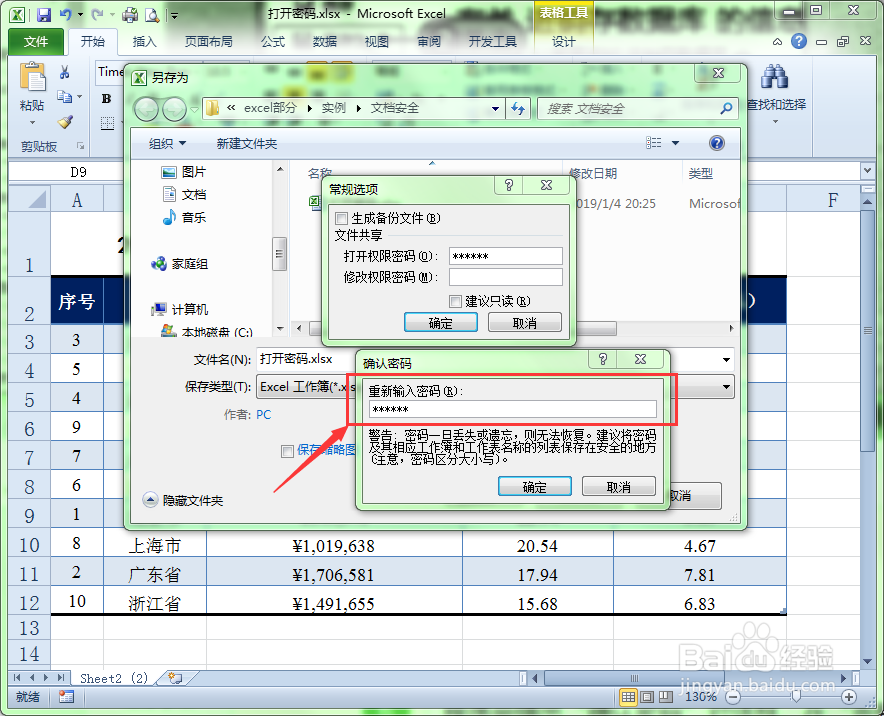Tick save thumbnail (保存缩略图) checkbox
884x716 pixels.
[288, 451]
